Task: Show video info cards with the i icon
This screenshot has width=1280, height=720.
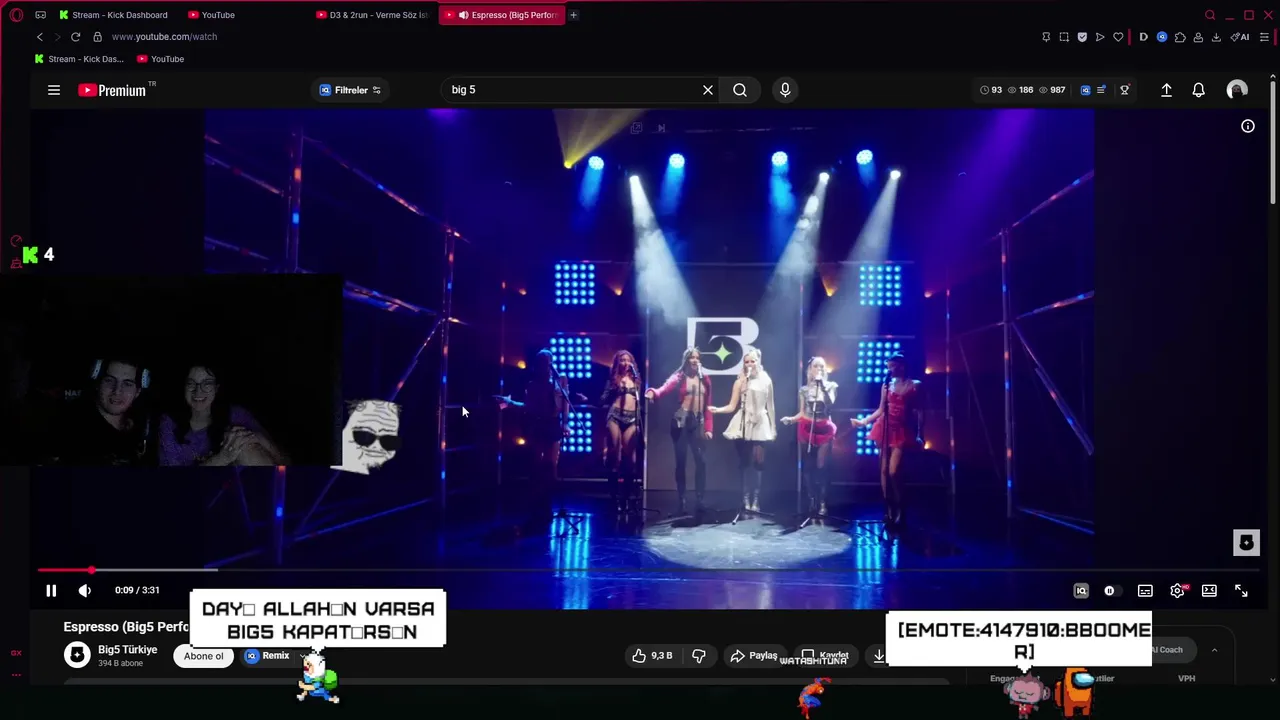Action: pos(1248,126)
